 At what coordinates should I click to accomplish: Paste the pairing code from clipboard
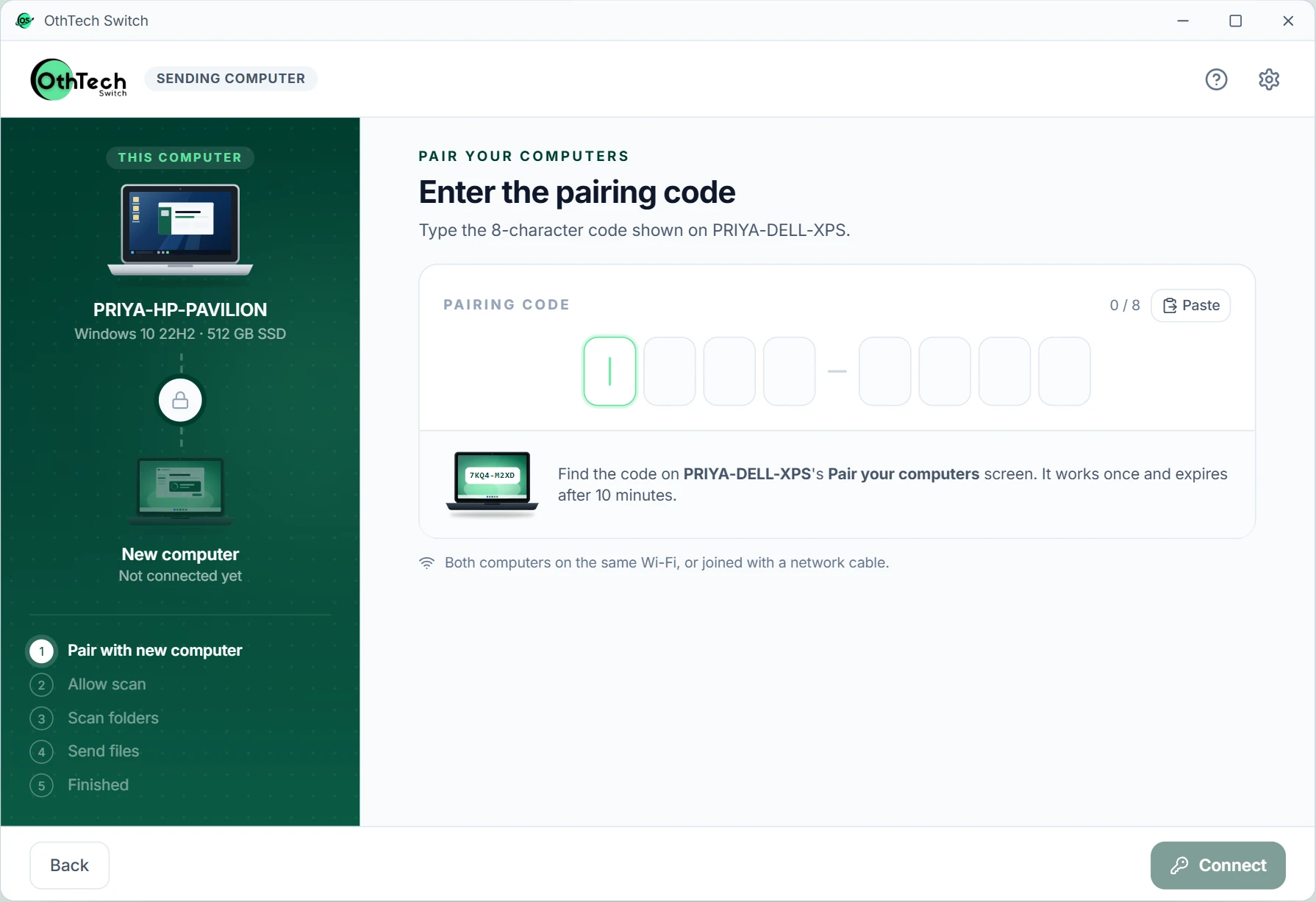(x=1190, y=306)
